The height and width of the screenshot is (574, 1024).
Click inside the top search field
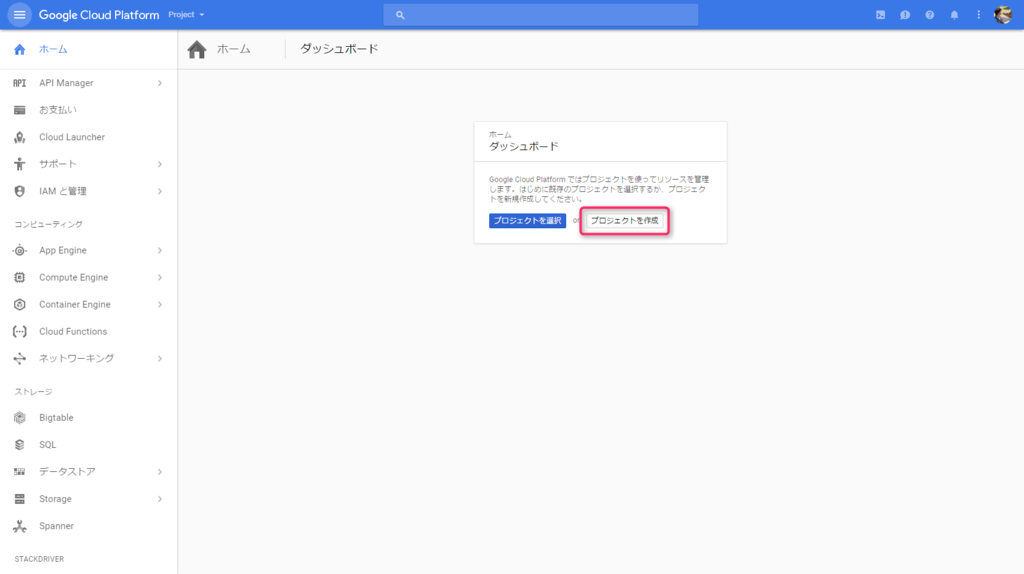[x=541, y=15]
